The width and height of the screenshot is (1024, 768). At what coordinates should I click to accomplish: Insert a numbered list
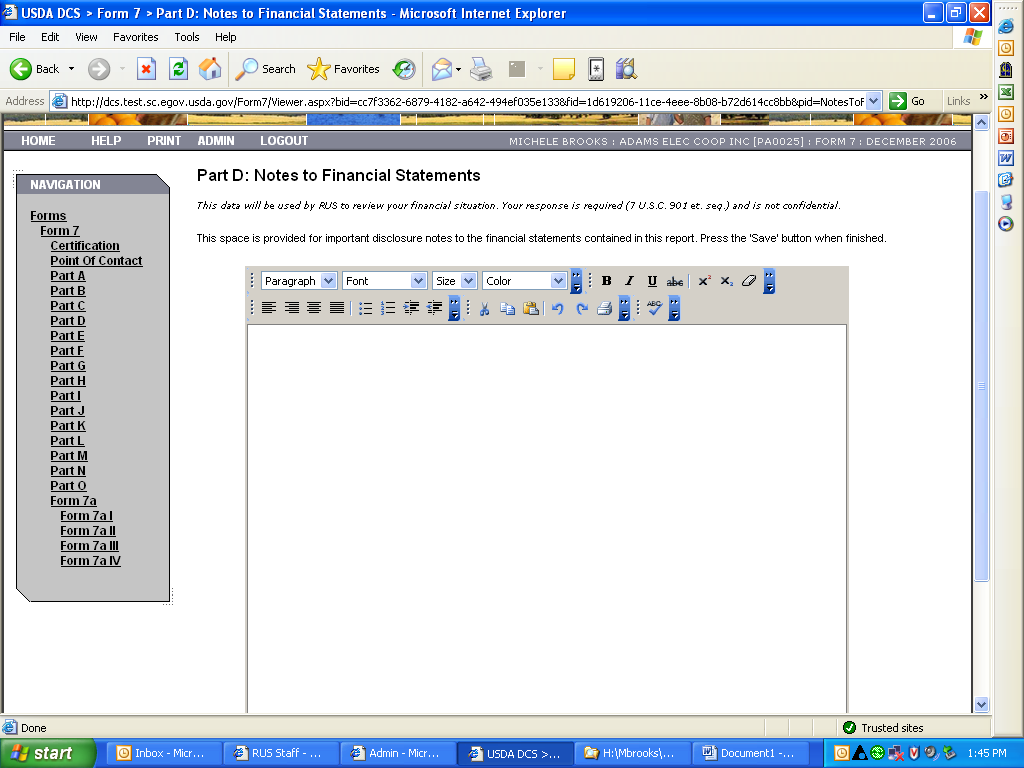pyautogui.click(x=388, y=308)
